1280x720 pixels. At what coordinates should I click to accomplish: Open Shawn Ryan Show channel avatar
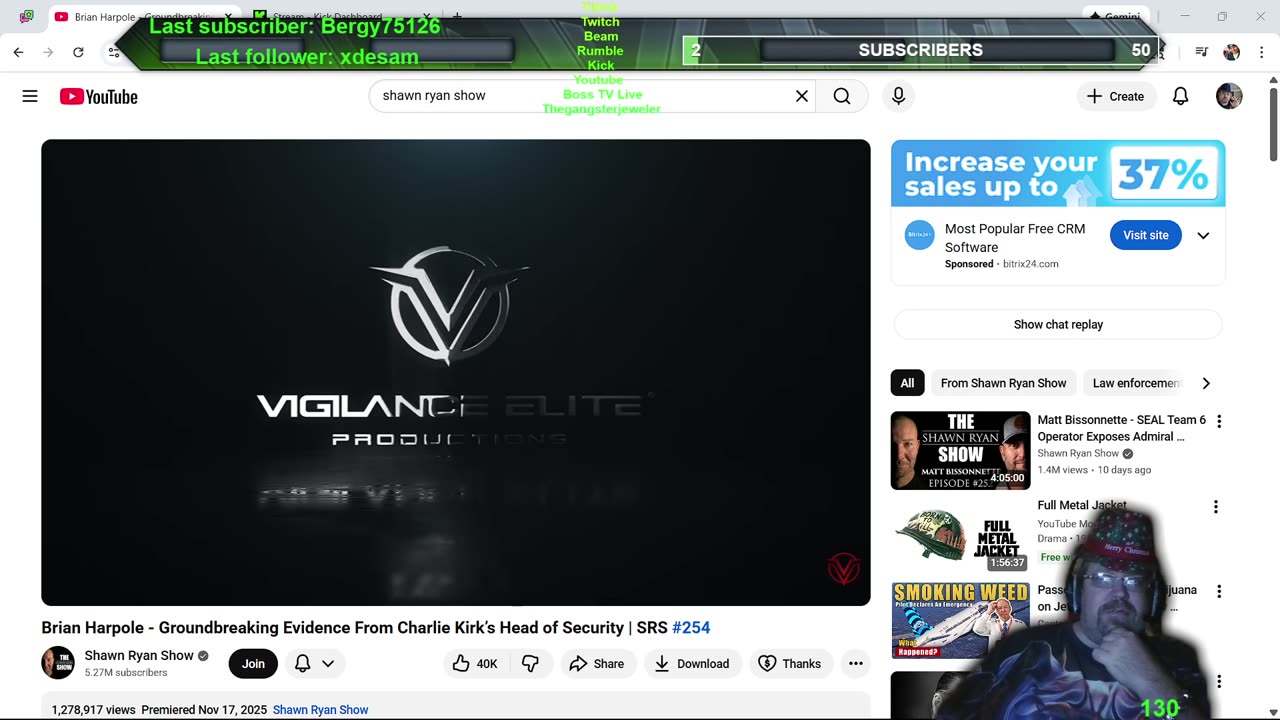pyautogui.click(x=58, y=663)
